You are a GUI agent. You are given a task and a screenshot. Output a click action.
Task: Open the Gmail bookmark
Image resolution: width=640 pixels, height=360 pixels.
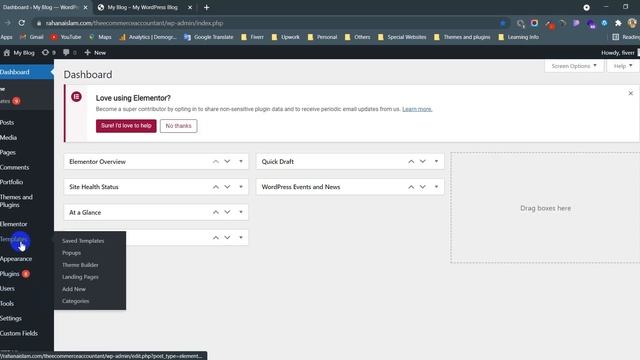[32, 37]
